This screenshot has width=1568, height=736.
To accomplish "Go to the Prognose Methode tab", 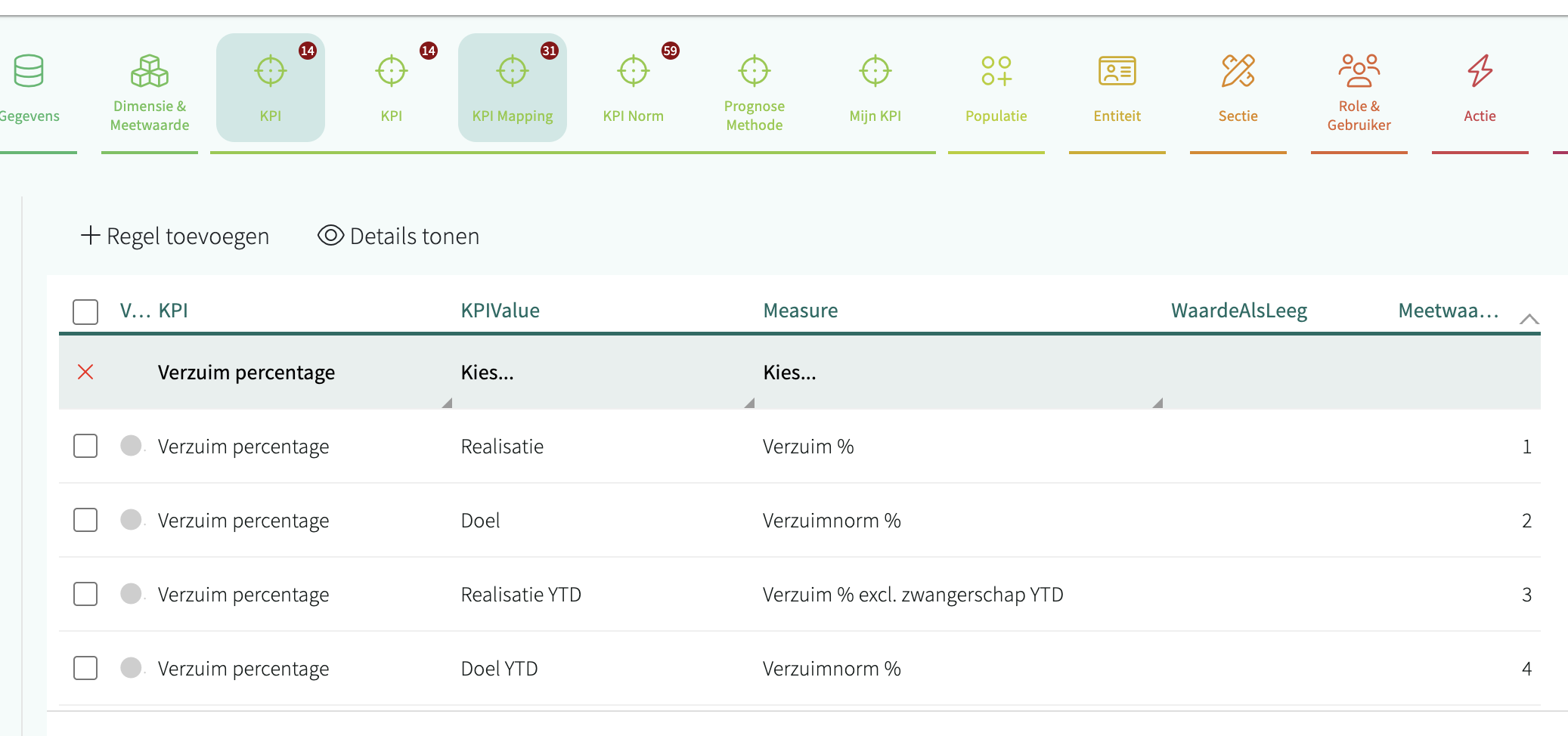I will (754, 88).
